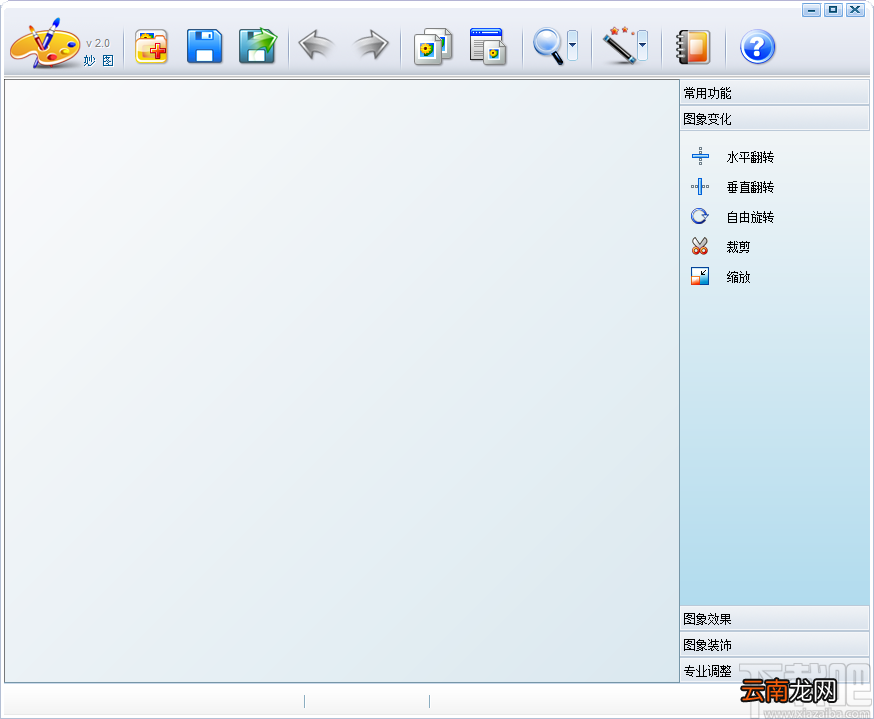Close the application window

855,10
